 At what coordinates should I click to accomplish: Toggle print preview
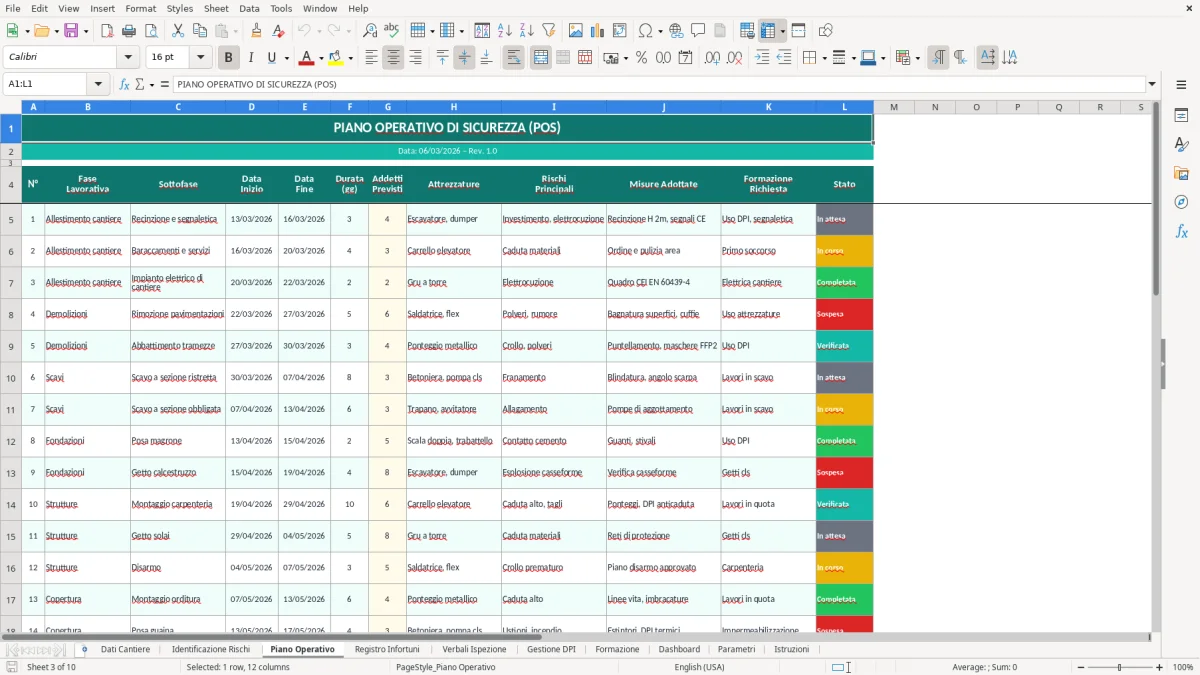tap(150, 31)
